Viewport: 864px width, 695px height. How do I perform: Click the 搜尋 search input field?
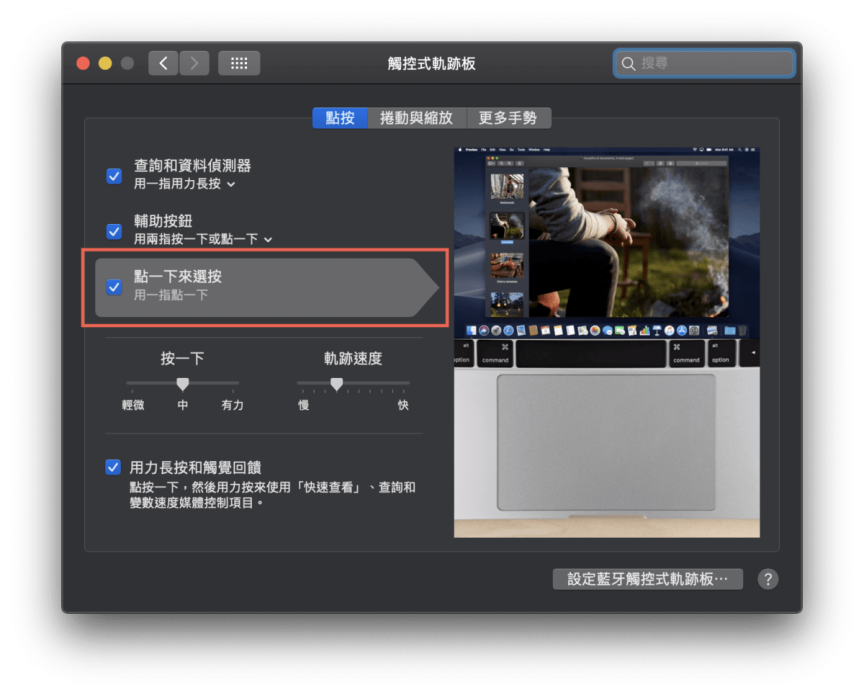click(712, 63)
